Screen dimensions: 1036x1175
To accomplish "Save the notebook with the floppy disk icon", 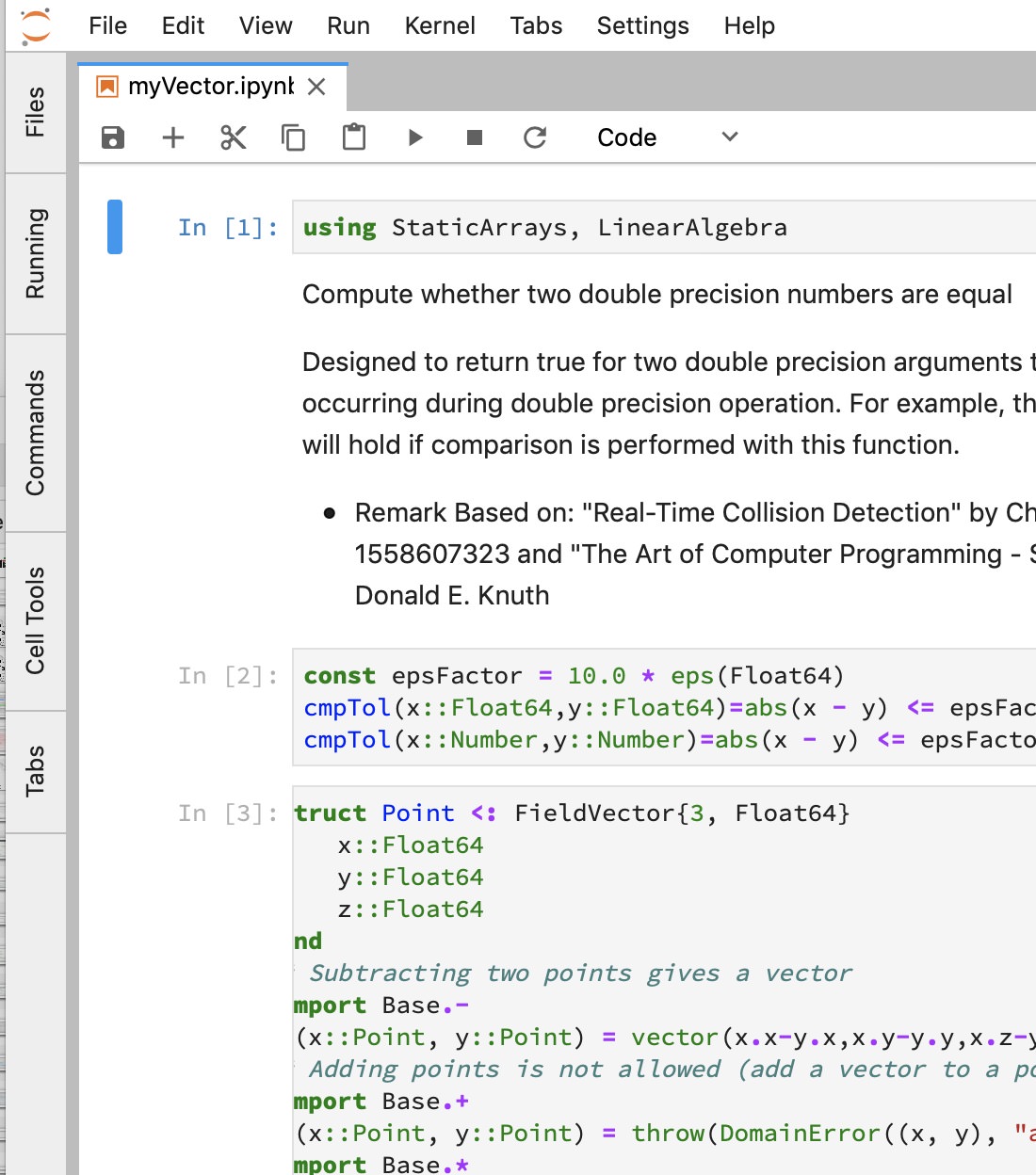I will 113,137.
